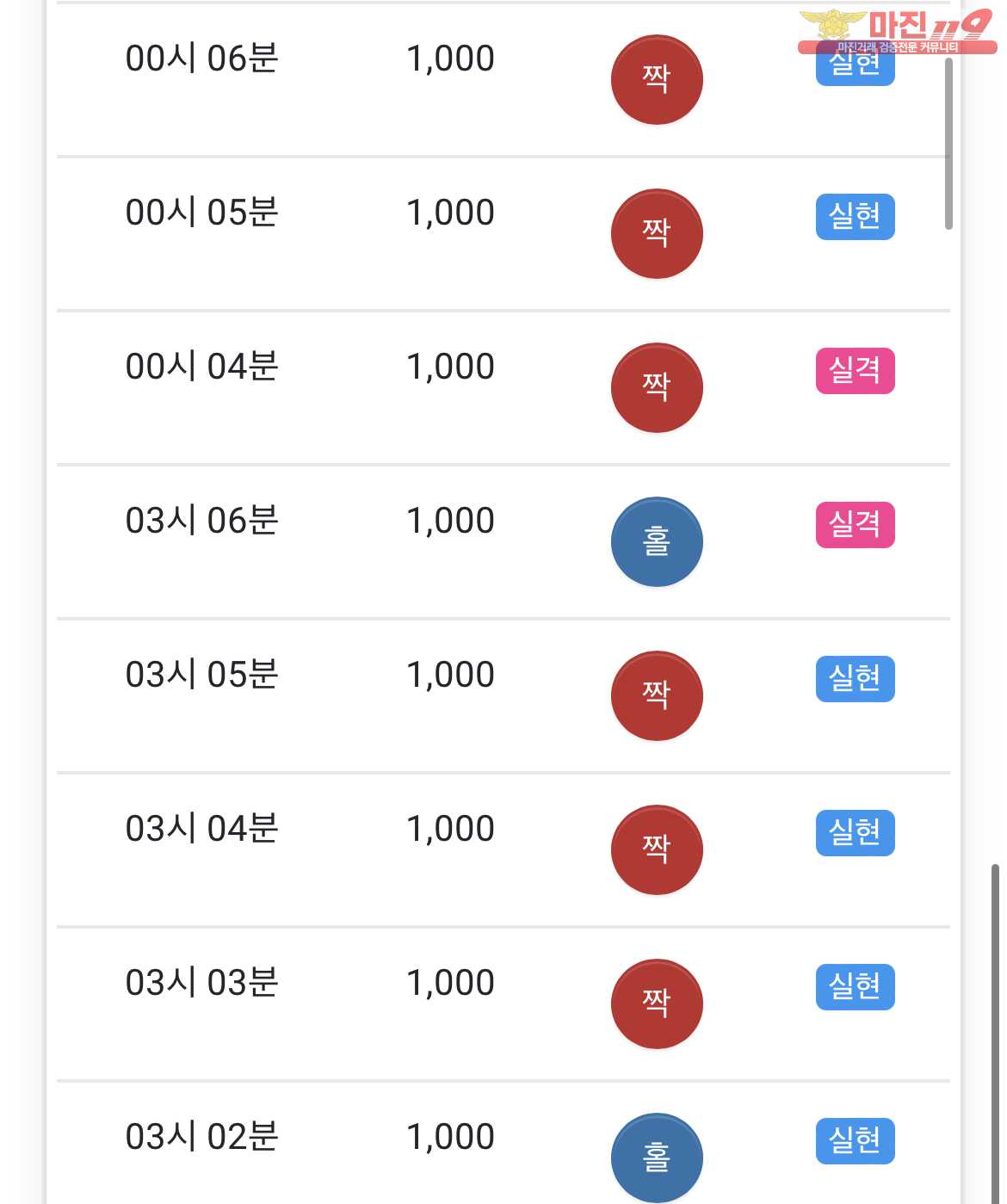Image resolution: width=1007 pixels, height=1204 pixels.
Task: Tap the red 짝 circle for 03시 03분
Action: pyautogui.click(x=657, y=1004)
